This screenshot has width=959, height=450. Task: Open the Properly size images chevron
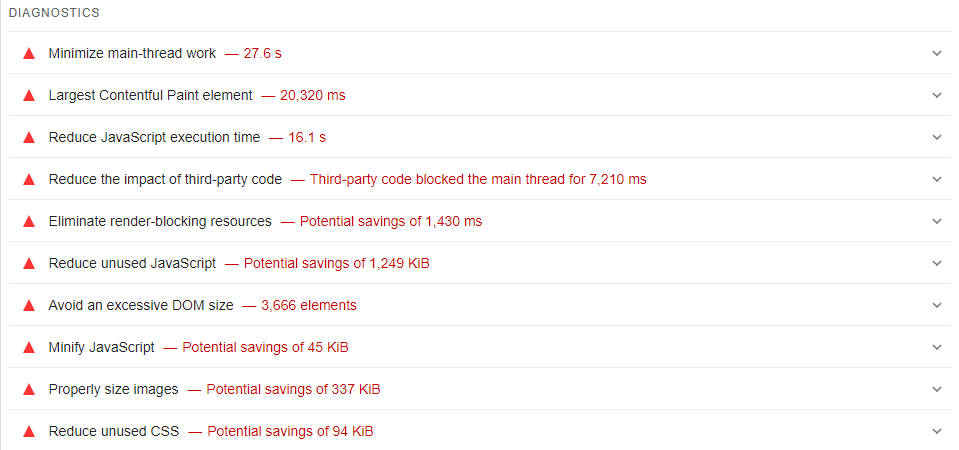coord(936,389)
